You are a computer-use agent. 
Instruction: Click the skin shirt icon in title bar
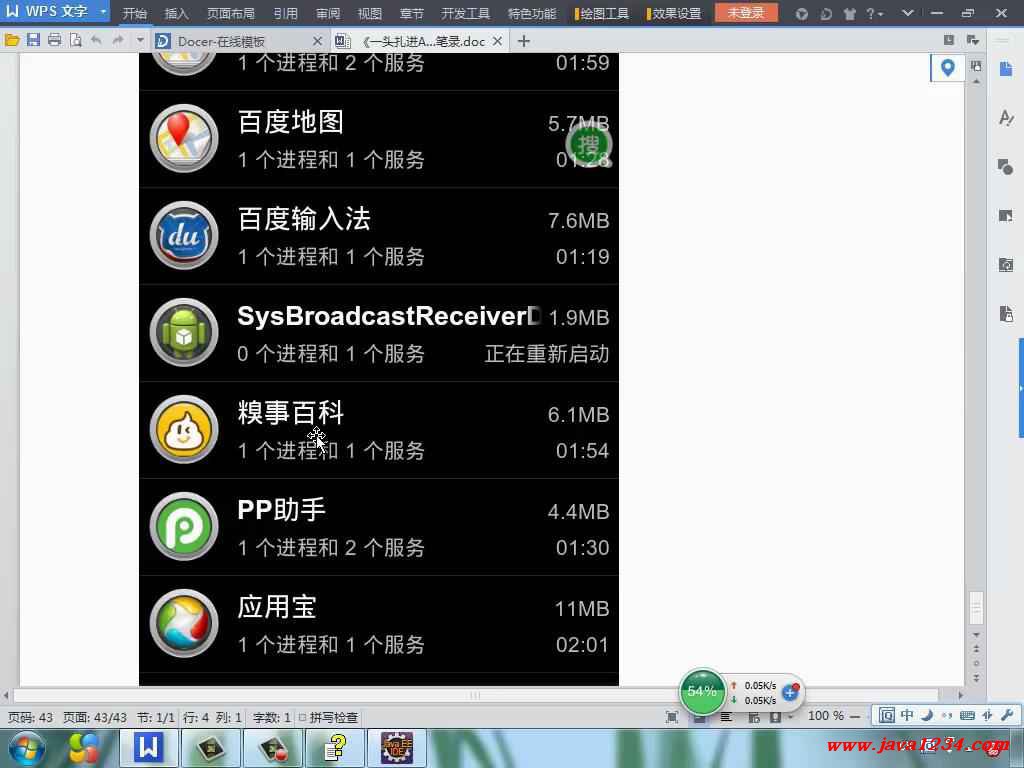(850, 13)
